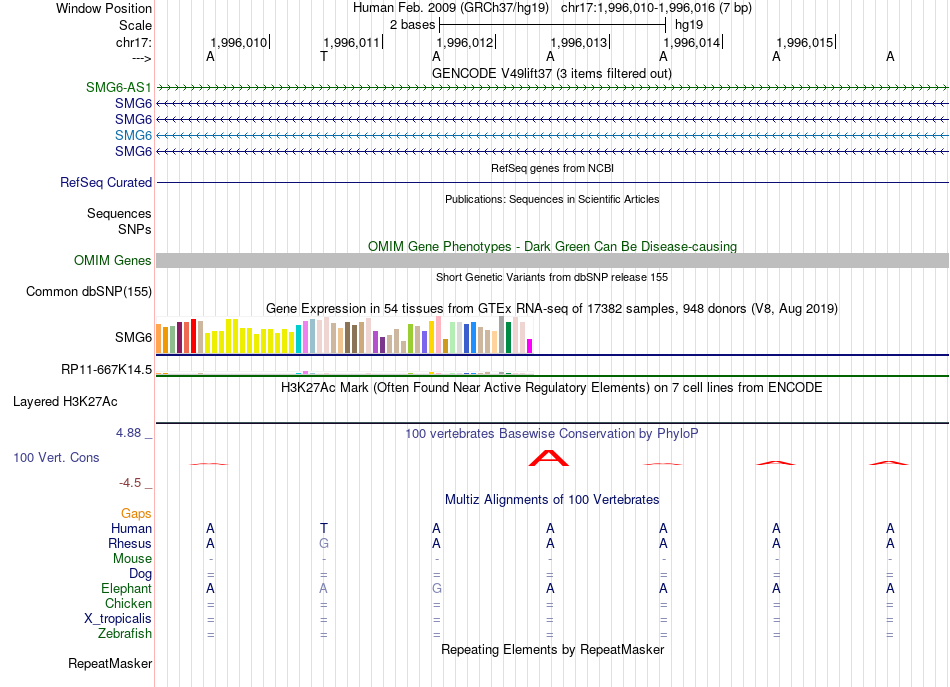
Task: Click the Zebrafish species label
Action: [x=125, y=633]
